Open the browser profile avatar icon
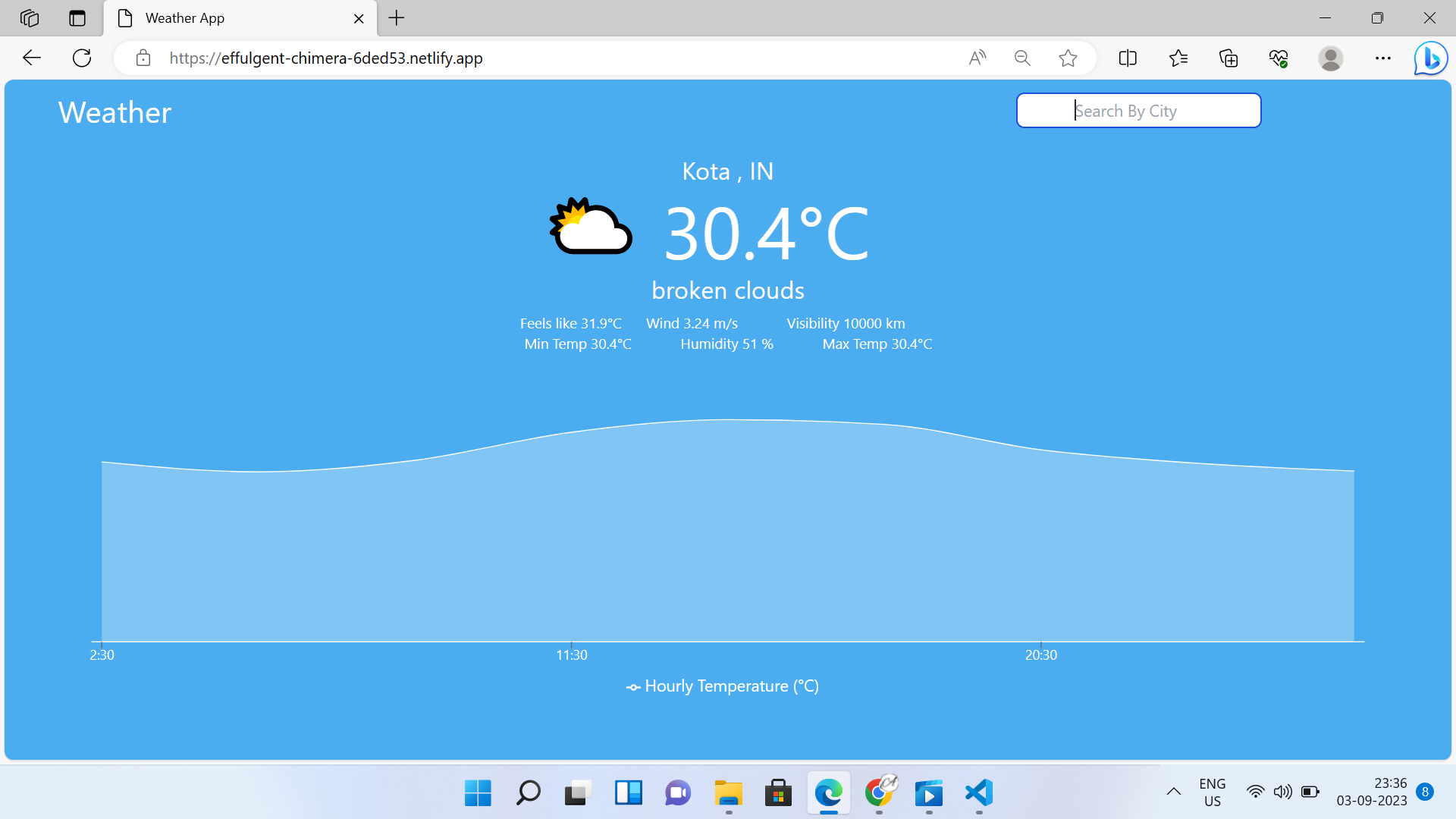1456x819 pixels. coord(1332,58)
